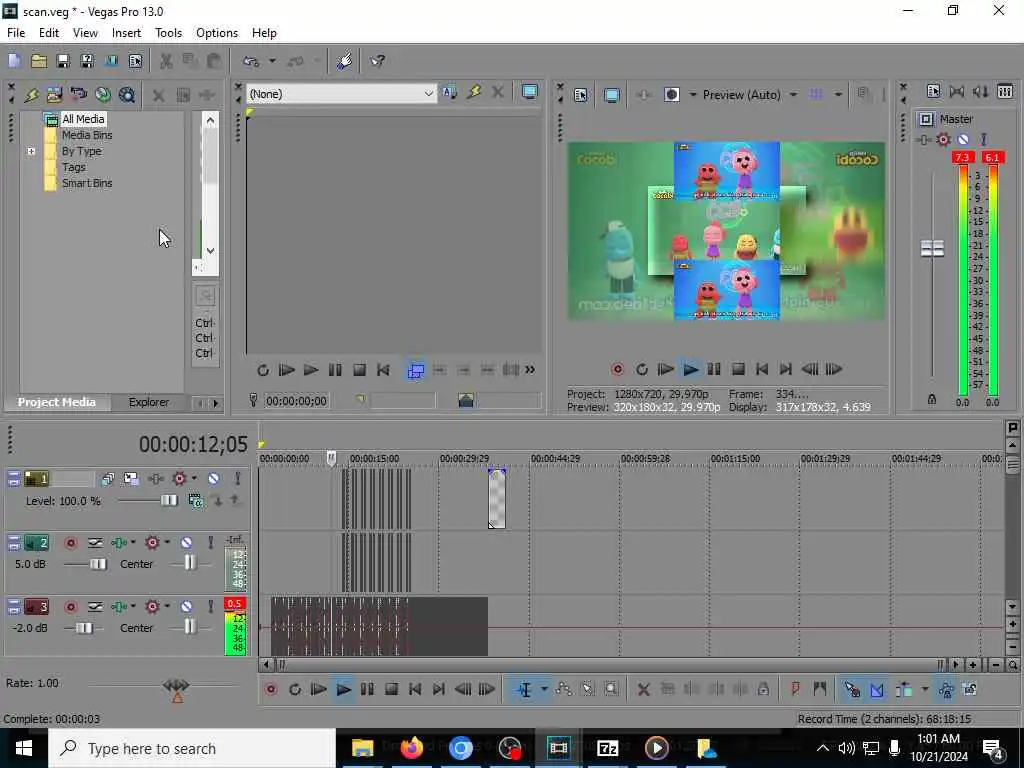Image resolution: width=1024 pixels, height=768 pixels.
Task: Open the View menu
Action: click(x=85, y=33)
